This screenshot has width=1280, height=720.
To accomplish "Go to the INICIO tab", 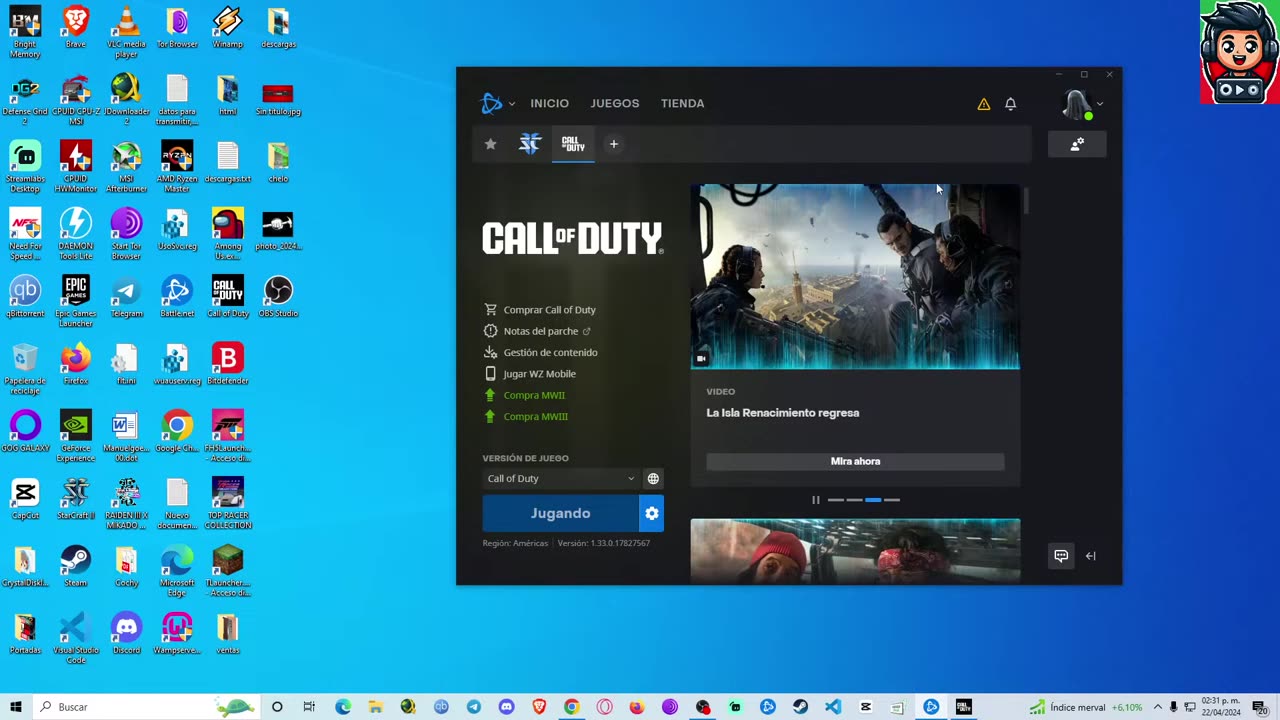I will coord(549,103).
